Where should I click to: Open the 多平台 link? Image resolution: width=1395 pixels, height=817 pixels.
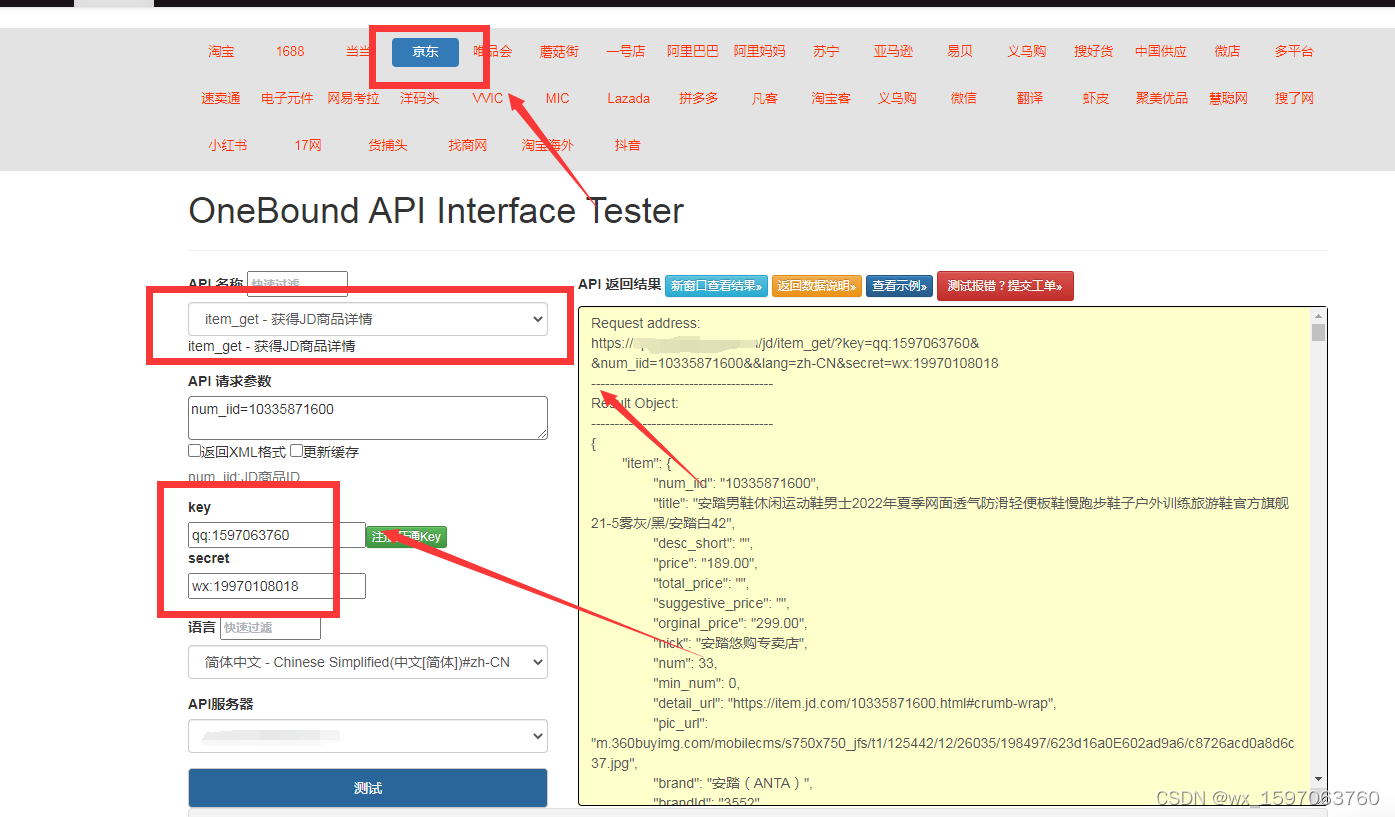point(1294,51)
